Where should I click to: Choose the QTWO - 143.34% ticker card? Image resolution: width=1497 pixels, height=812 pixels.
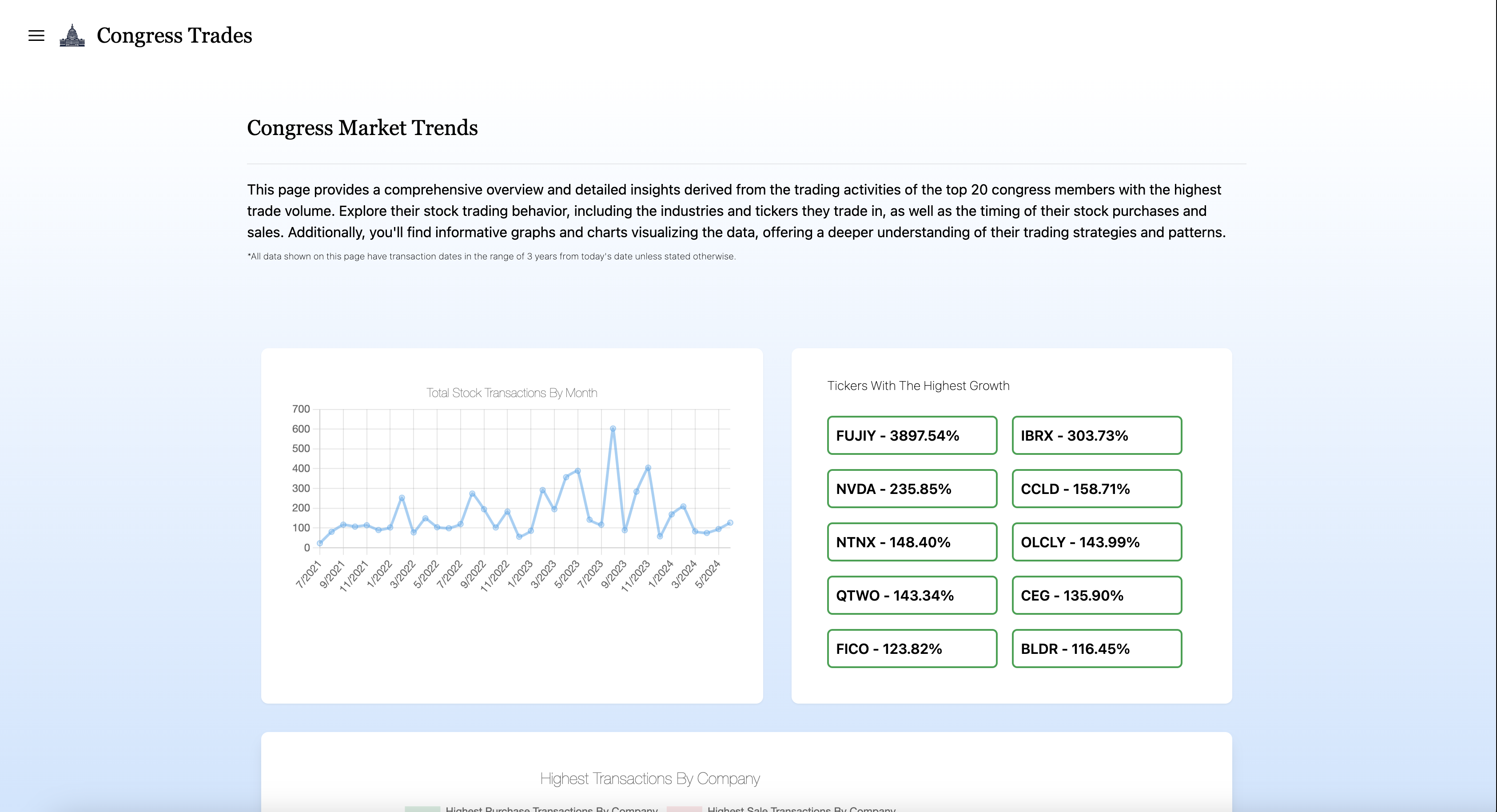pos(912,596)
